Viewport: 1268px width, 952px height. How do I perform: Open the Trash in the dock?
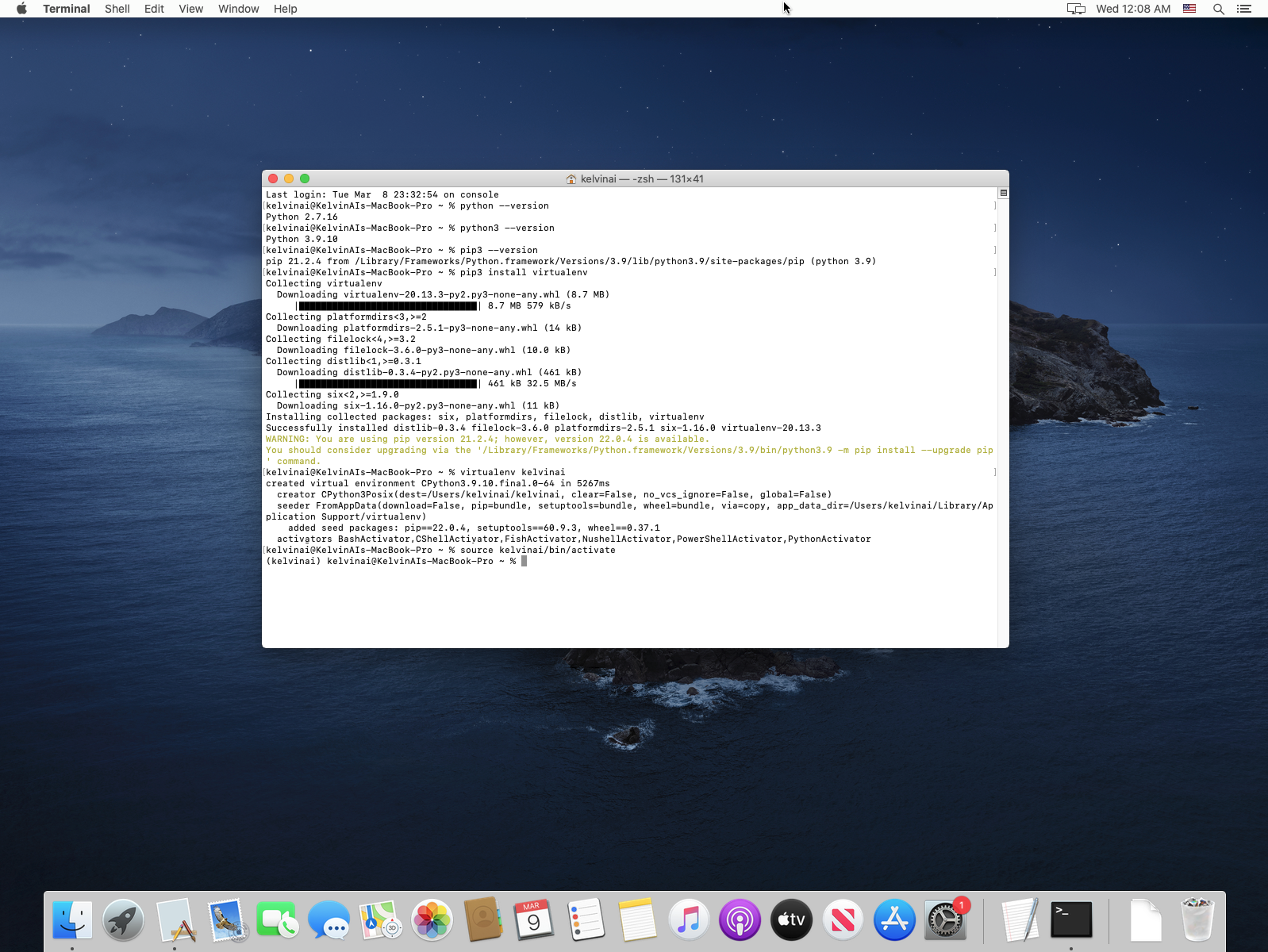coord(1197,920)
